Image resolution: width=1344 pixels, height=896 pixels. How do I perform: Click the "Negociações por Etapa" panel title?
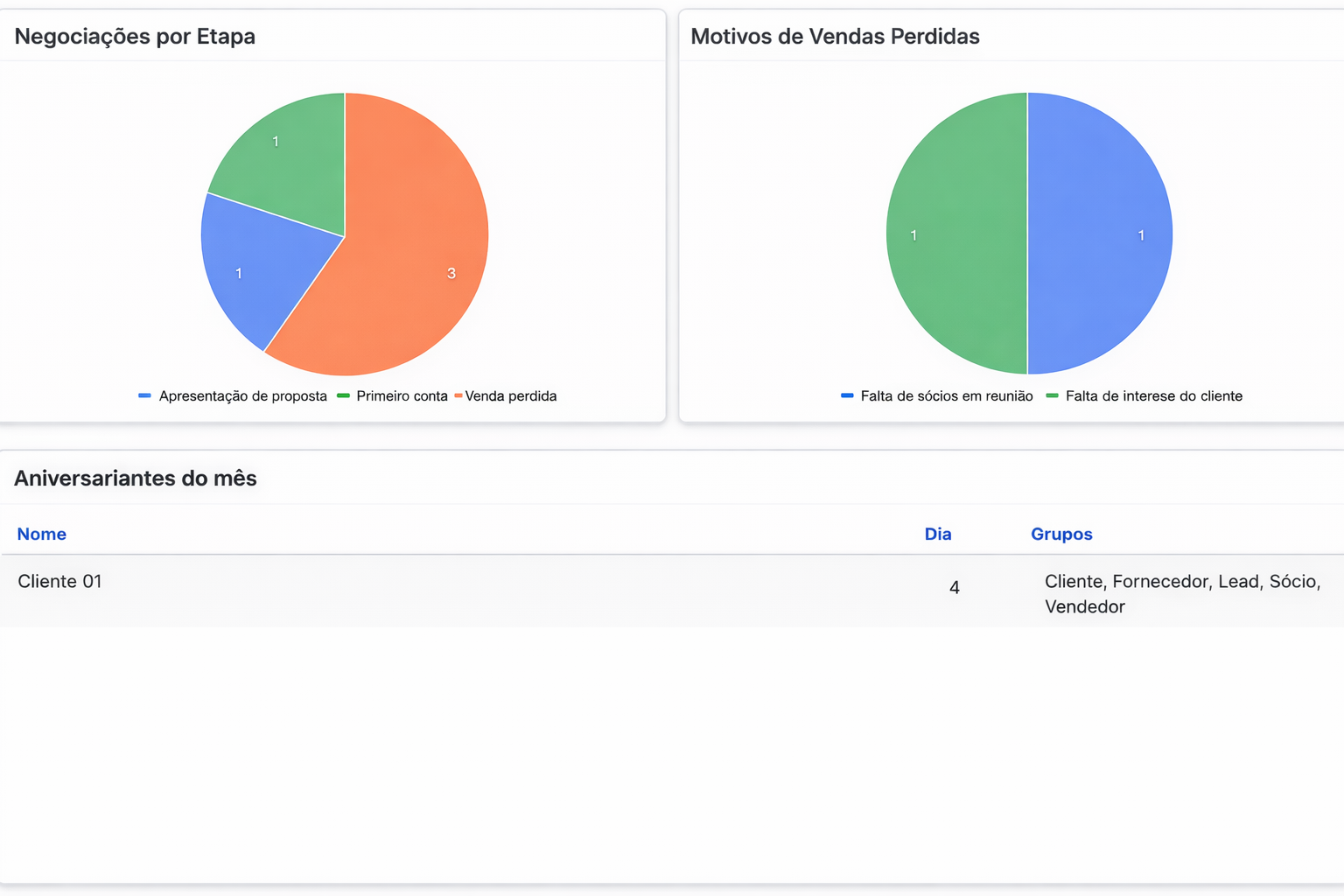[x=134, y=37]
